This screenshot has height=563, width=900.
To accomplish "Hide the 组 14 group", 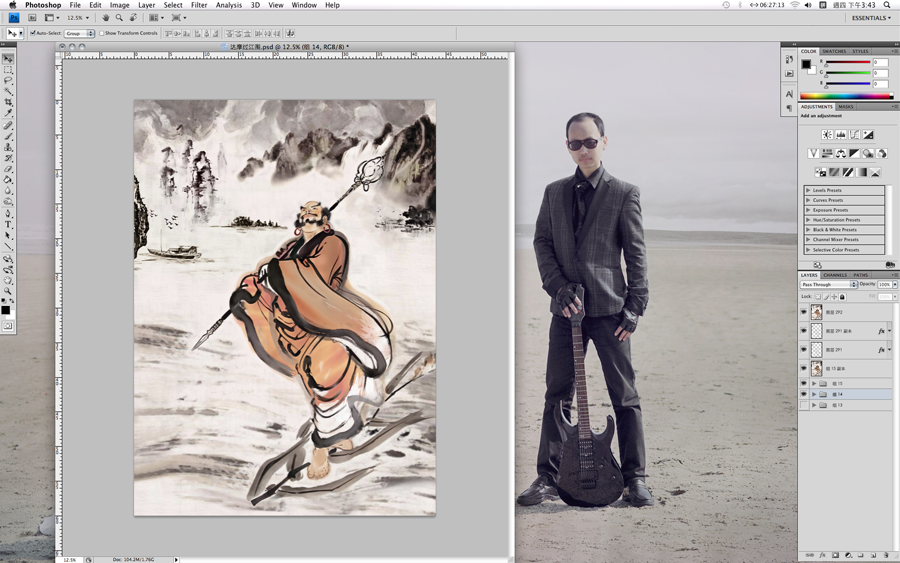I will point(804,394).
